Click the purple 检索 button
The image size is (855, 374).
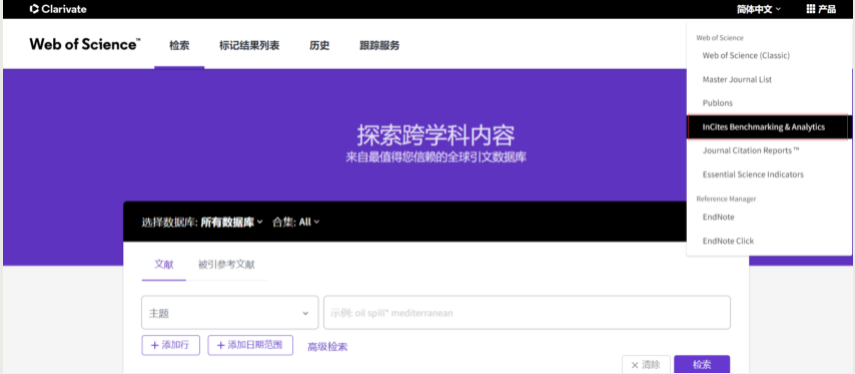[x=702, y=365]
